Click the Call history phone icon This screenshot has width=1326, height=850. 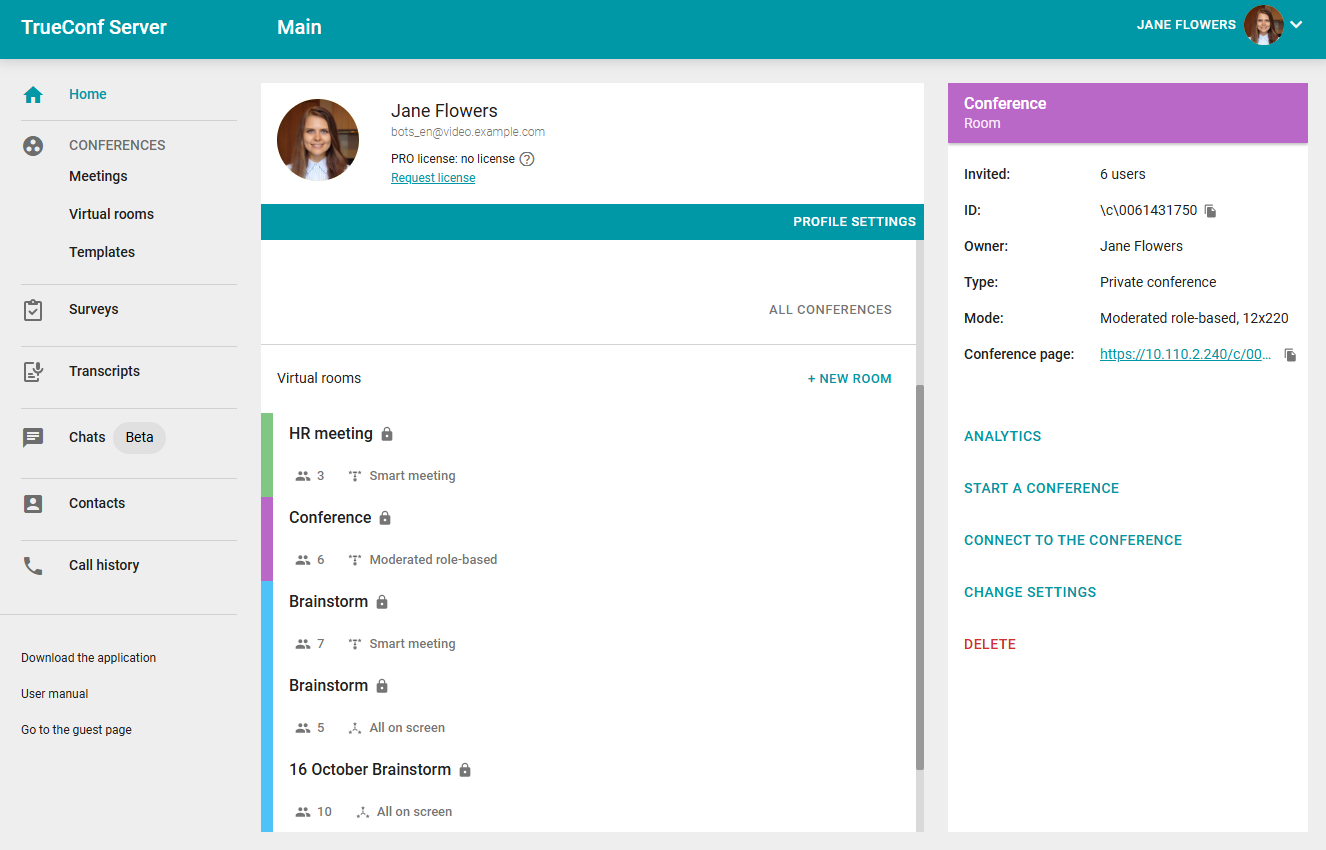[33, 566]
